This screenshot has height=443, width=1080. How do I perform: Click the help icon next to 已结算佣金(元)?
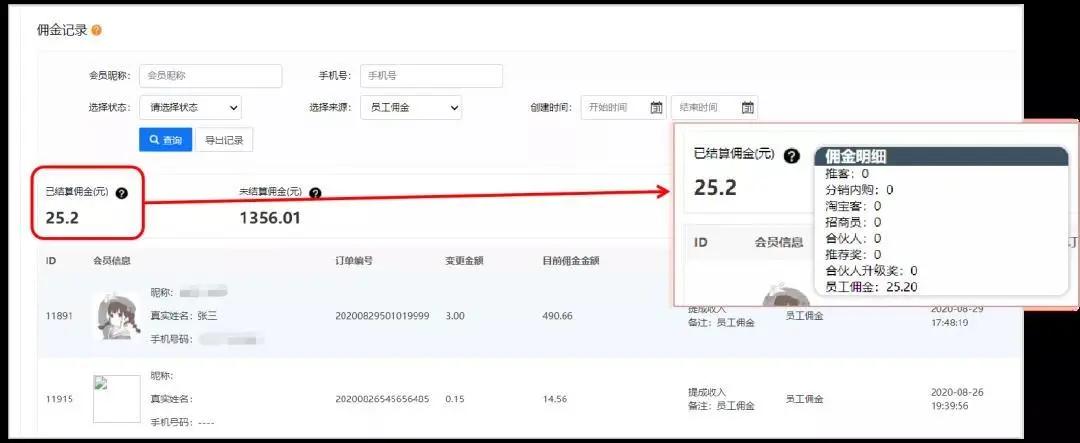(122, 194)
